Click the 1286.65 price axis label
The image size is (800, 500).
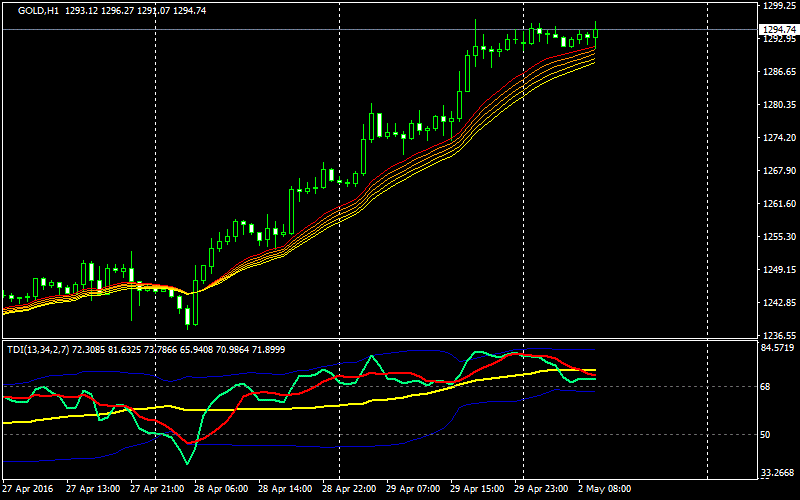pyautogui.click(x=779, y=71)
